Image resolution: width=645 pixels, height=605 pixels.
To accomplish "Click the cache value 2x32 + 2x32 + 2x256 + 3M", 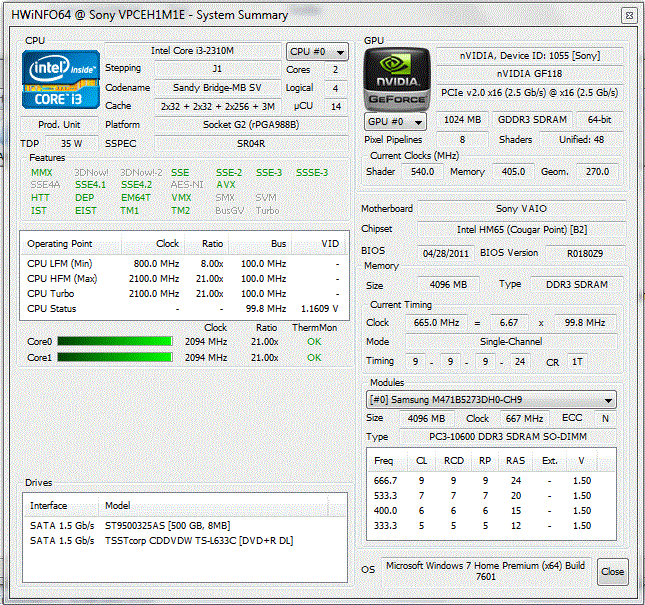I will click(x=218, y=107).
